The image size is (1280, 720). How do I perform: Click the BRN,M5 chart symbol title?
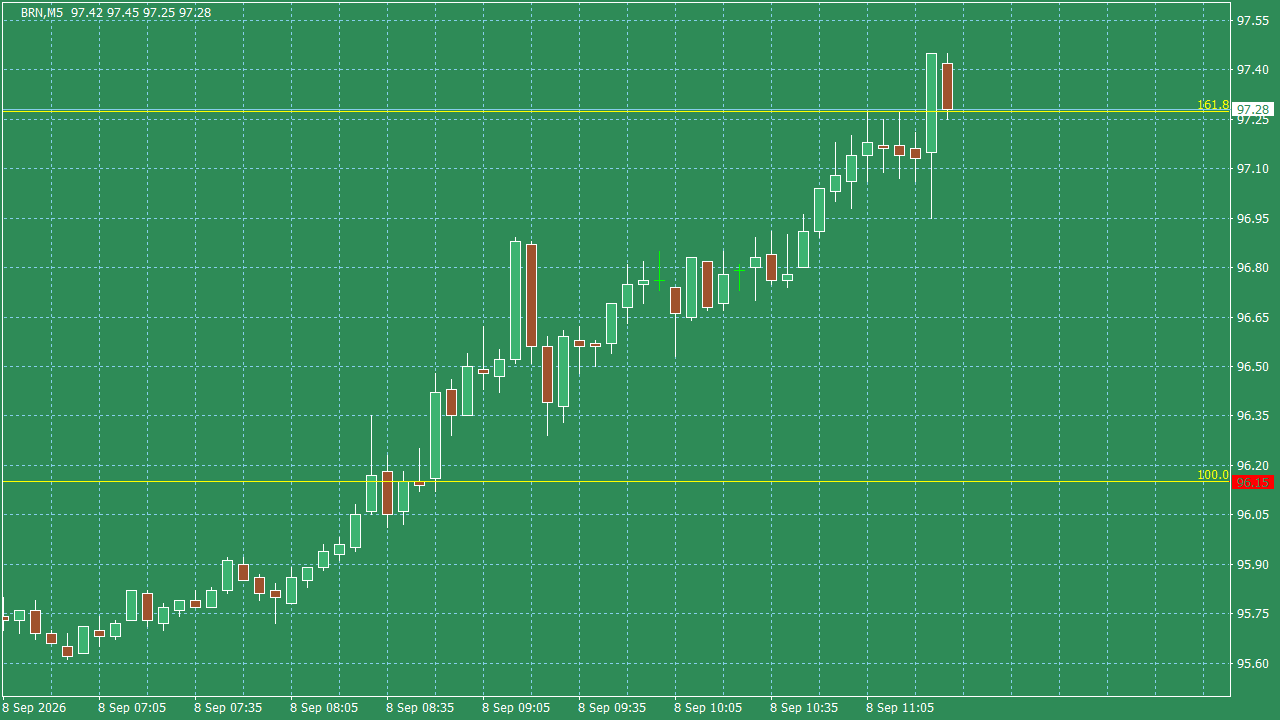coord(44,13)
